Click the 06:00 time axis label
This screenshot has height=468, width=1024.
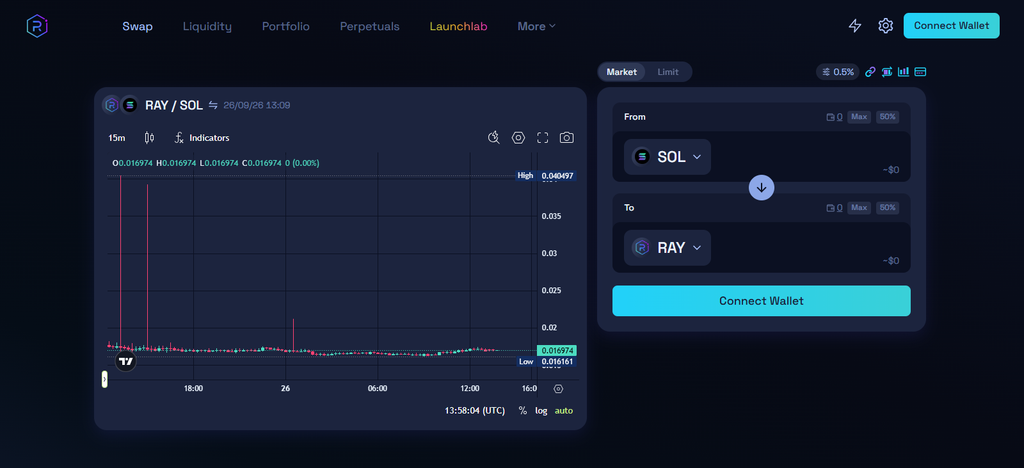377,388
